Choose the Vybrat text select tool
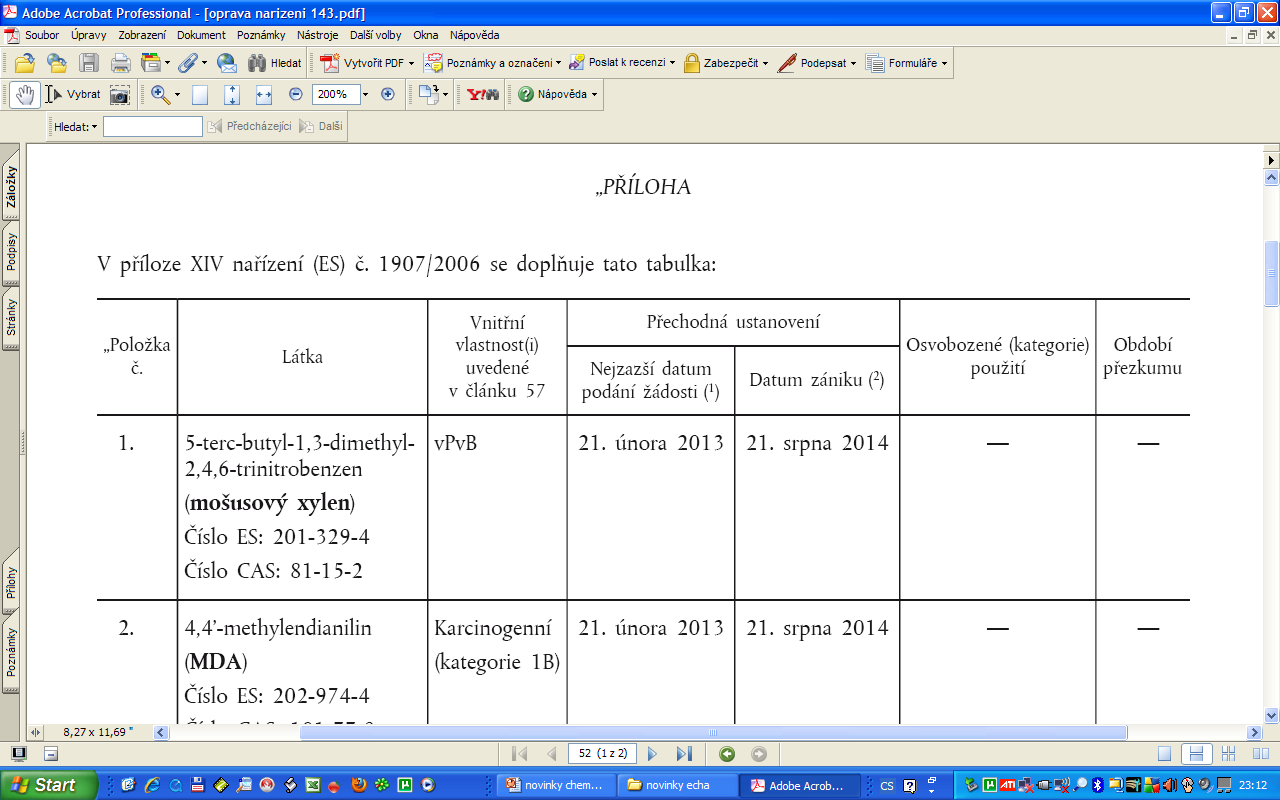Viewport: 1280px width, 800px height. 73,94
